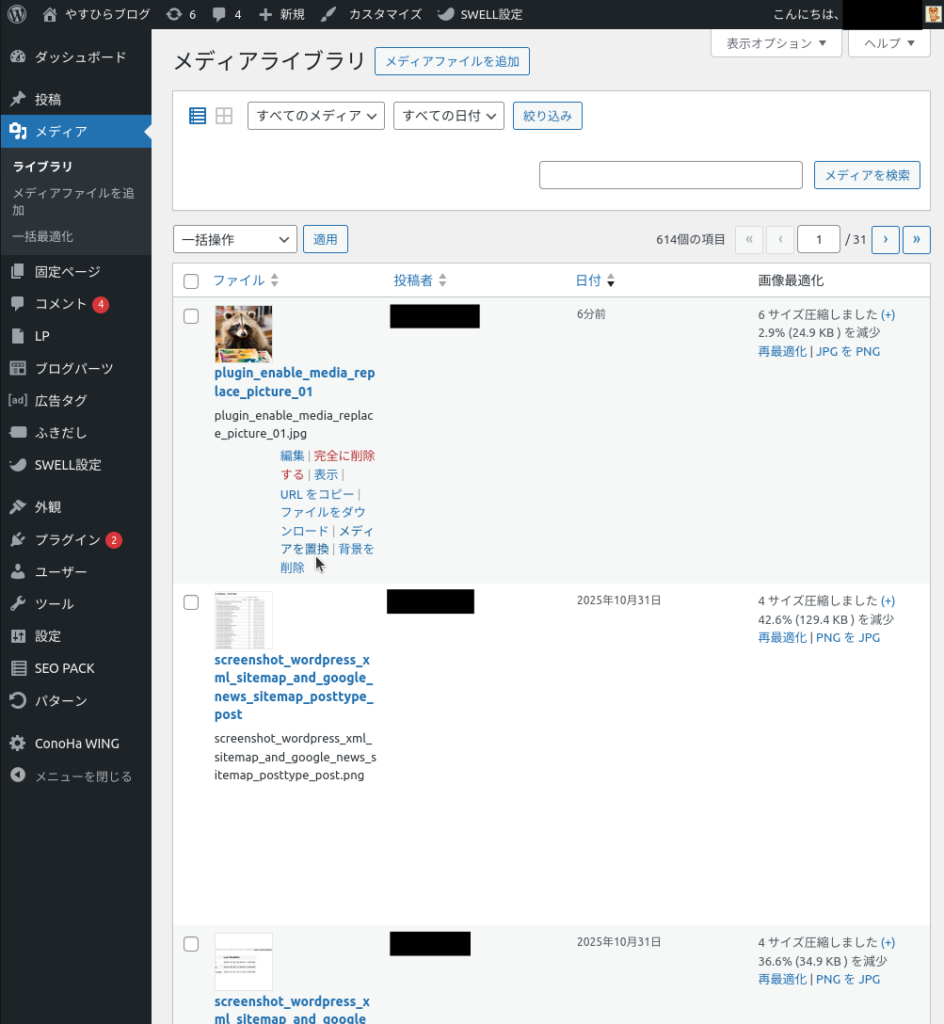Click the WordPress logo icon

[16, 14]
